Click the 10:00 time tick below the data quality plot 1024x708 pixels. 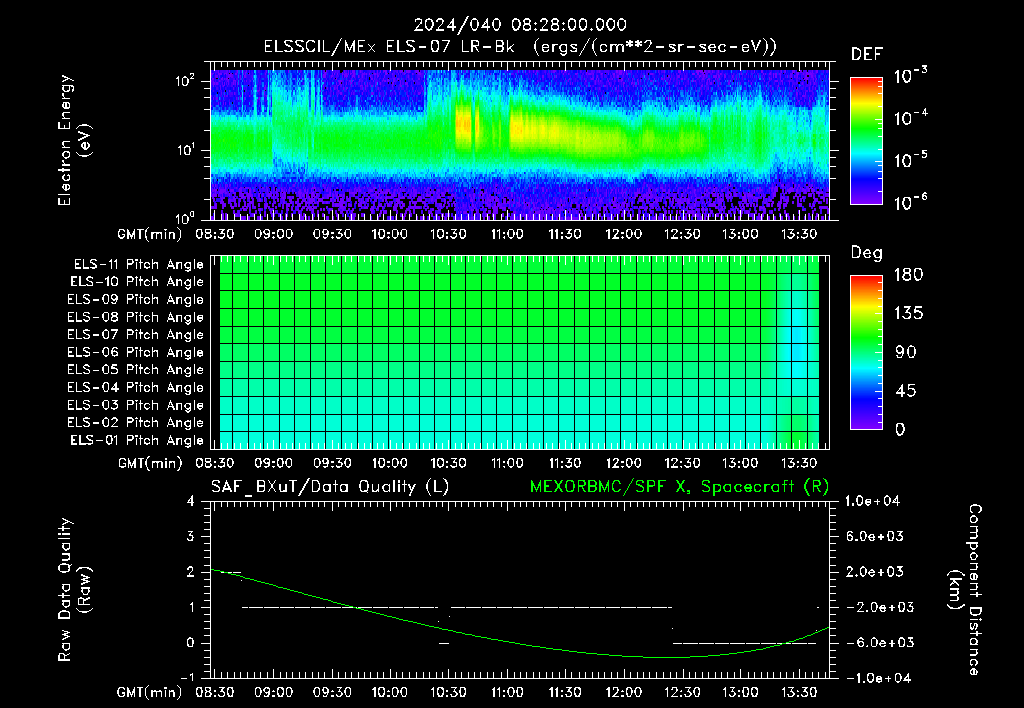tap(390, 692)
